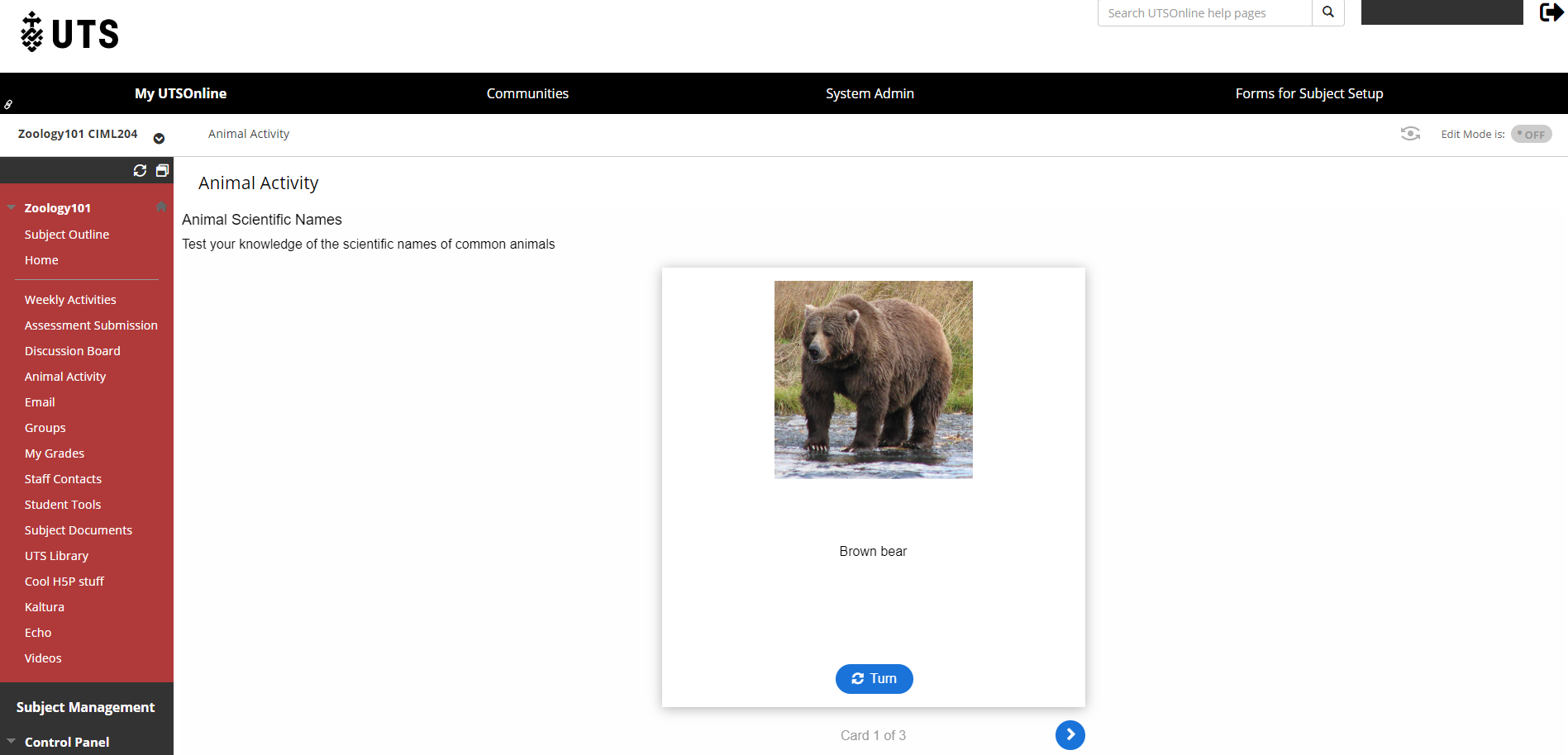
Task: Open the System Admin tab
Action: [870, 93]
